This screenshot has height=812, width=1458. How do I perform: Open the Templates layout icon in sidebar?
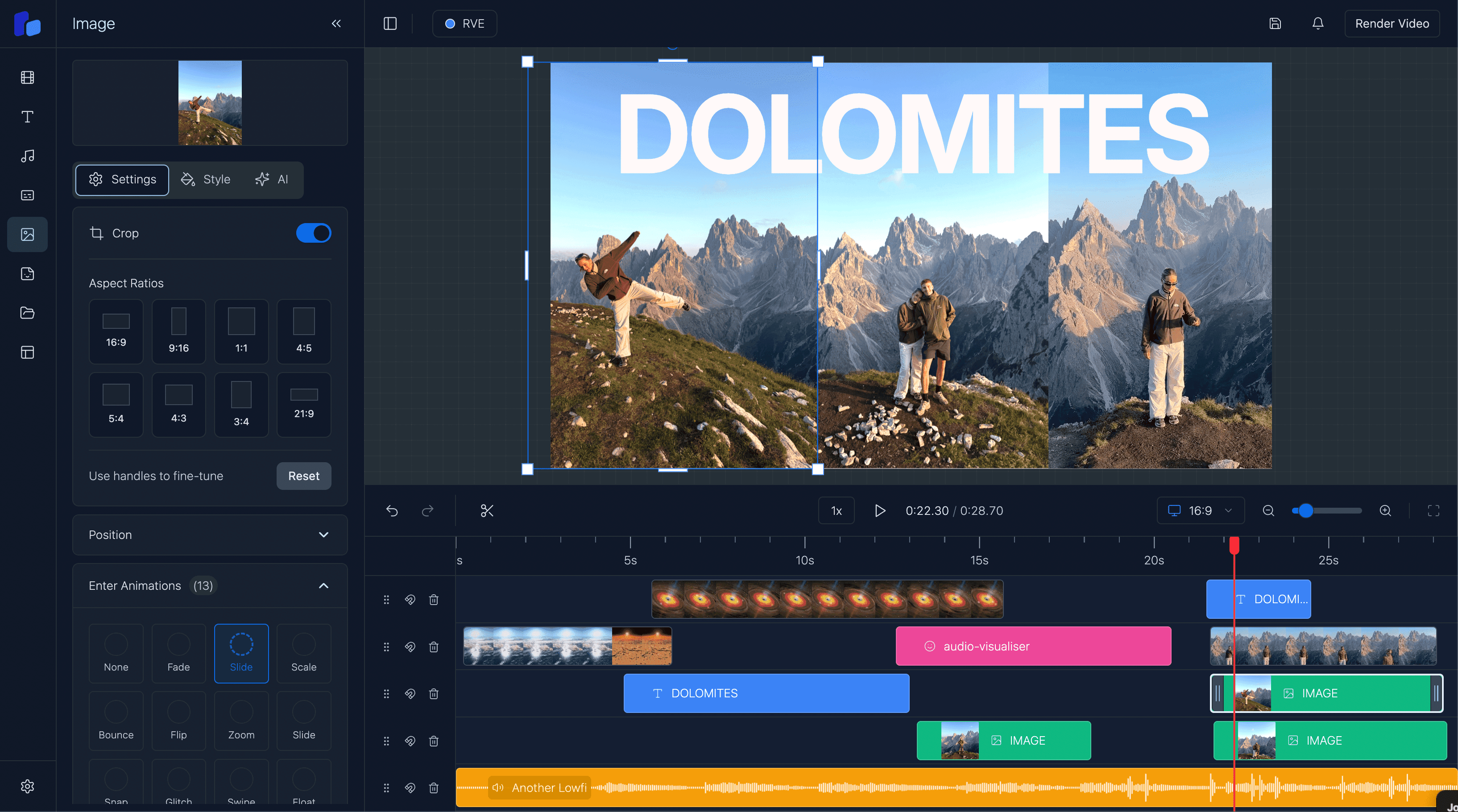click(x=27, y=352)
